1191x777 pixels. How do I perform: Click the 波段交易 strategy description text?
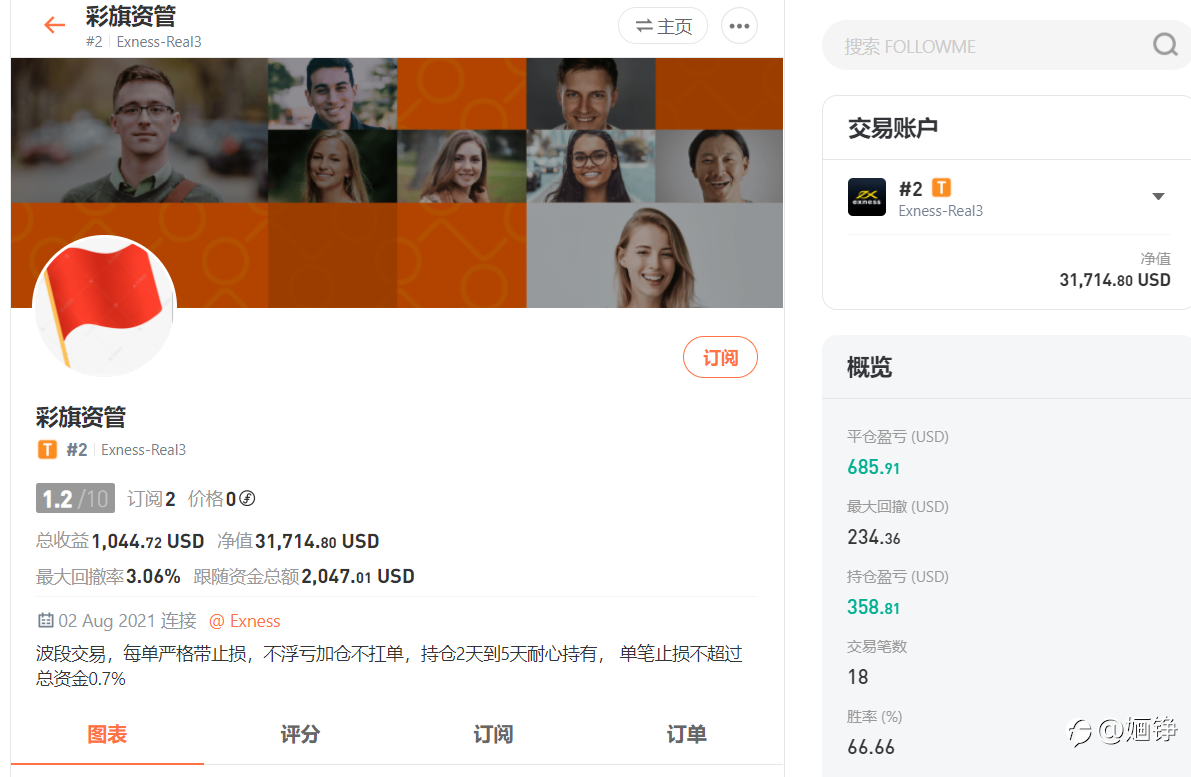[389, 665]
